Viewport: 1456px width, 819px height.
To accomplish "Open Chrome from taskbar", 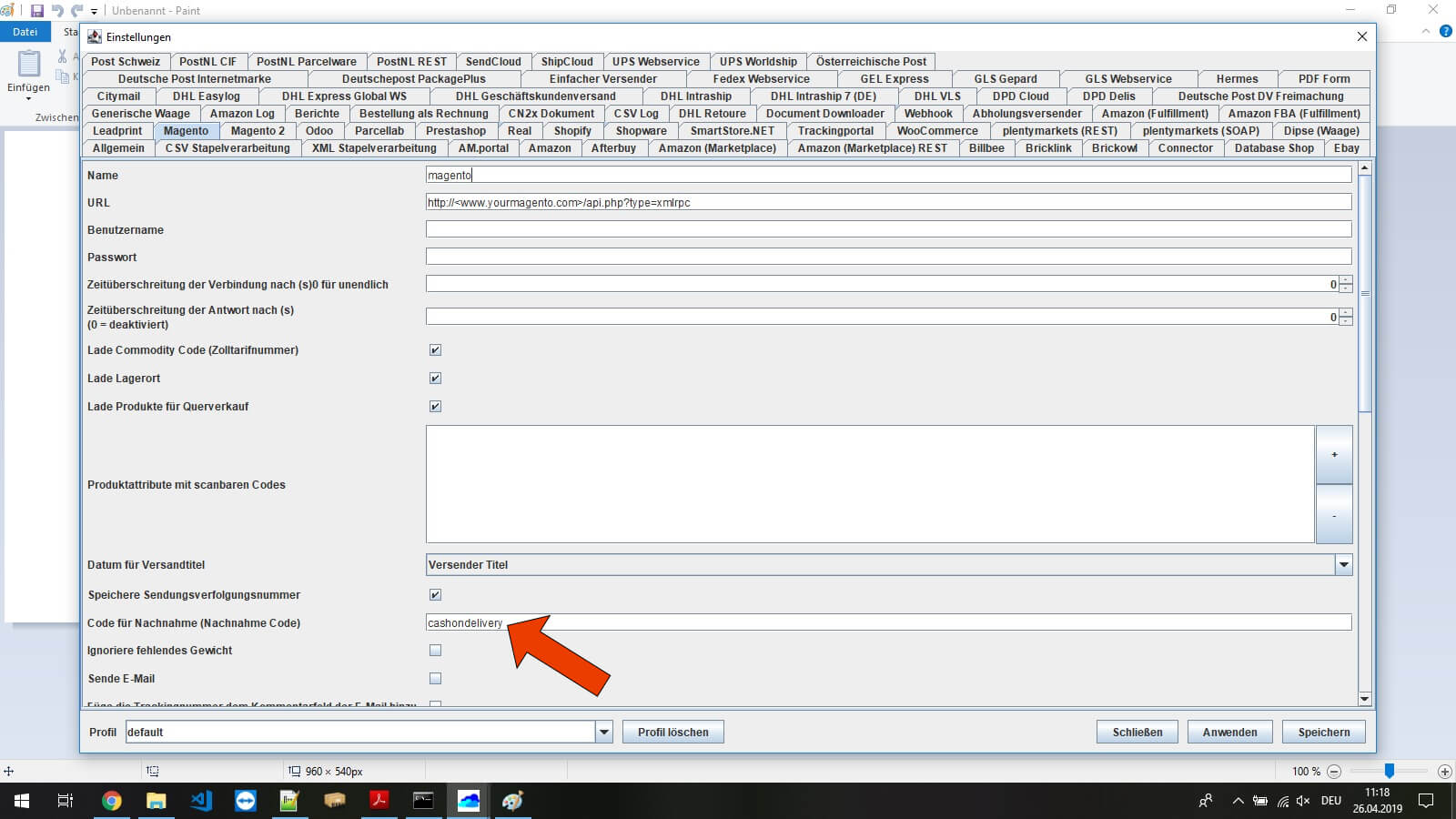I will [111, 801].
